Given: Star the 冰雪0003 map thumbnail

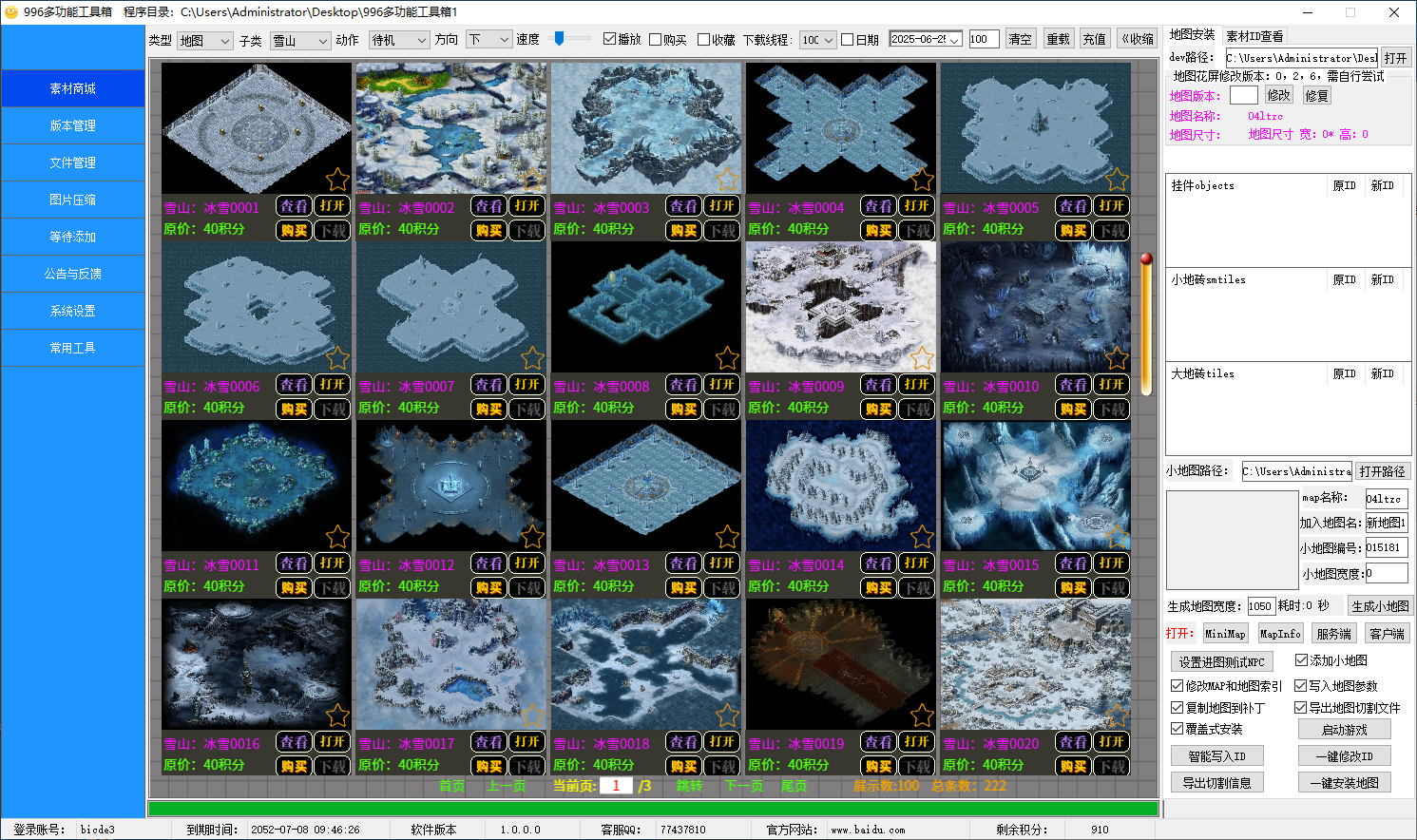Looking at the screenshot, I should 727,179.
